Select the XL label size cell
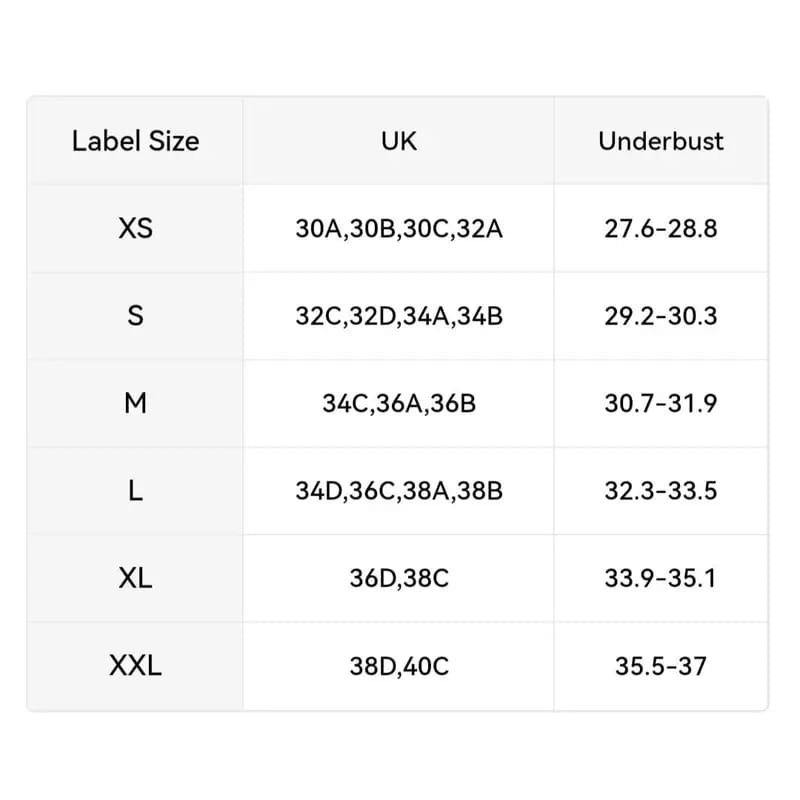800x800 pixels. click(135, 578)
